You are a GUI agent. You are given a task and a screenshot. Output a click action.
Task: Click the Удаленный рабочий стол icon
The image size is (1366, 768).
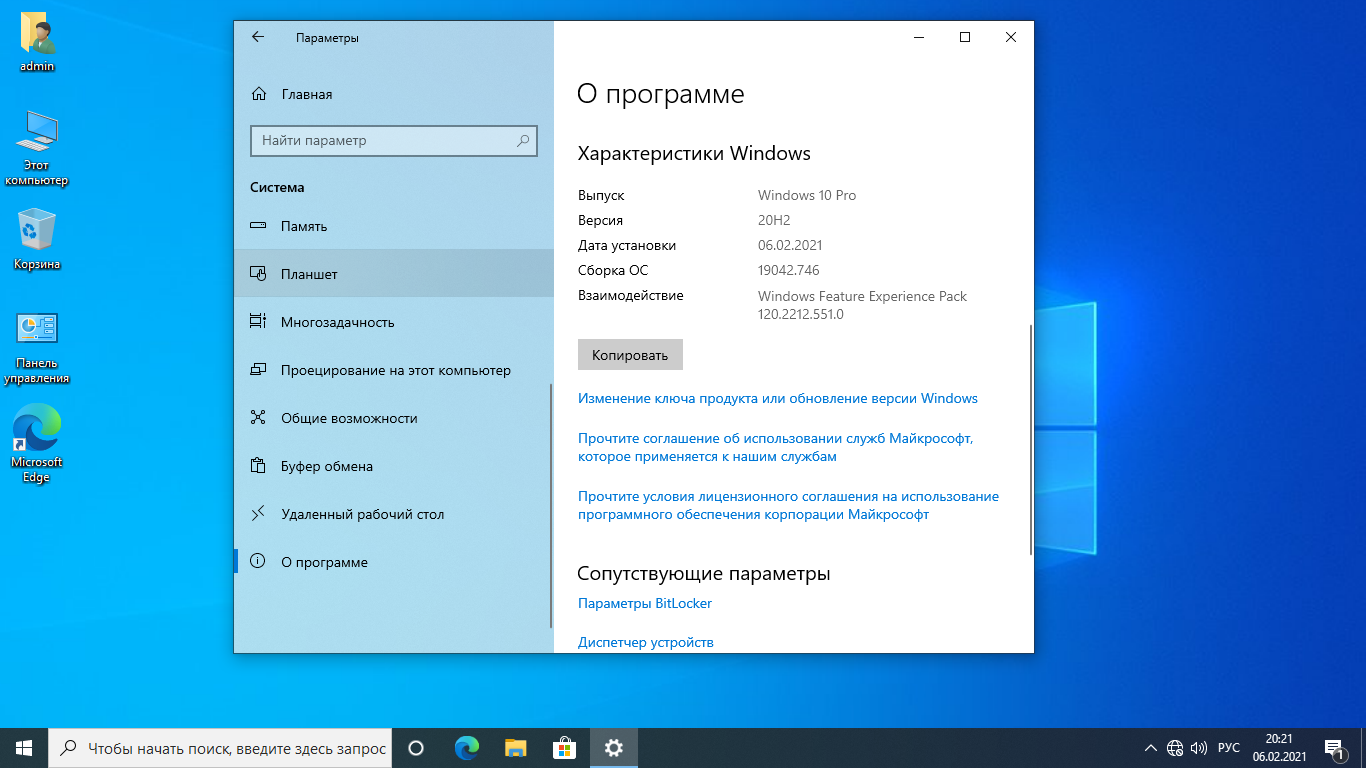(258, 514)
